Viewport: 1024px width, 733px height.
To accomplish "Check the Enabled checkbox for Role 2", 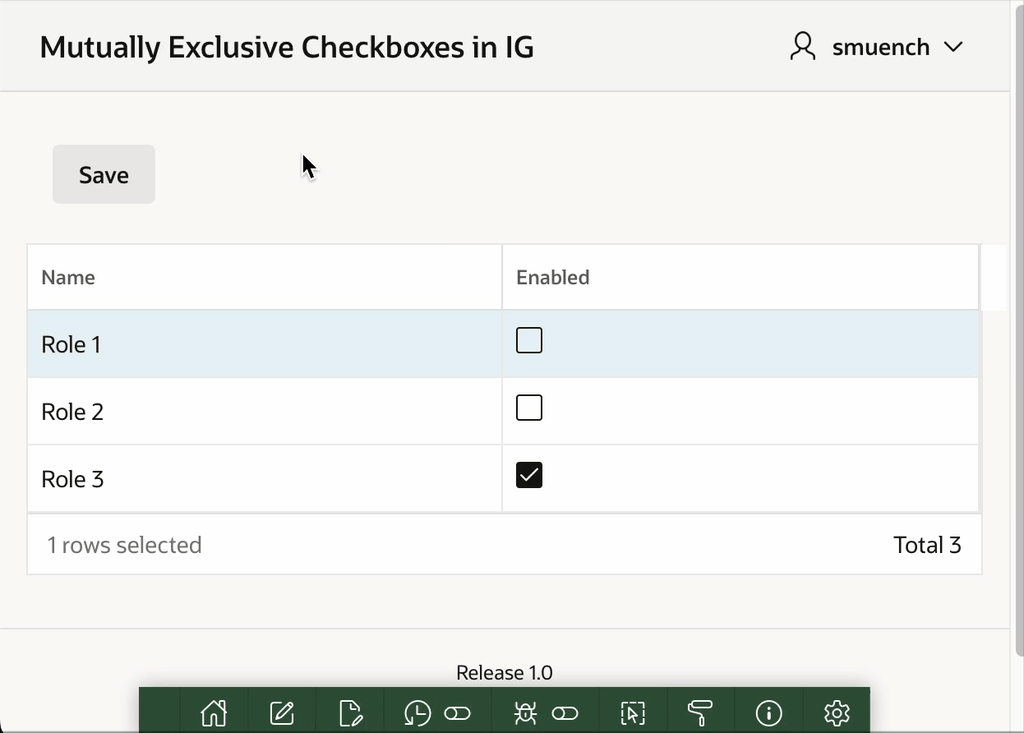I will point(529,408).
